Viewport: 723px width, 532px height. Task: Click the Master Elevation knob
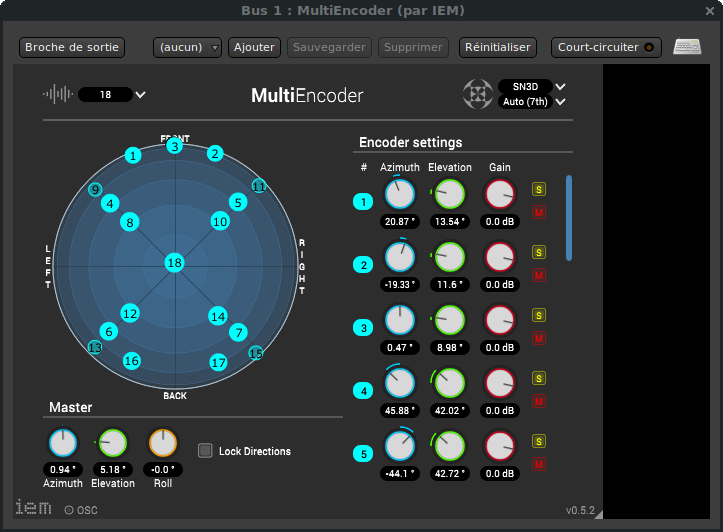coord(113,443)
